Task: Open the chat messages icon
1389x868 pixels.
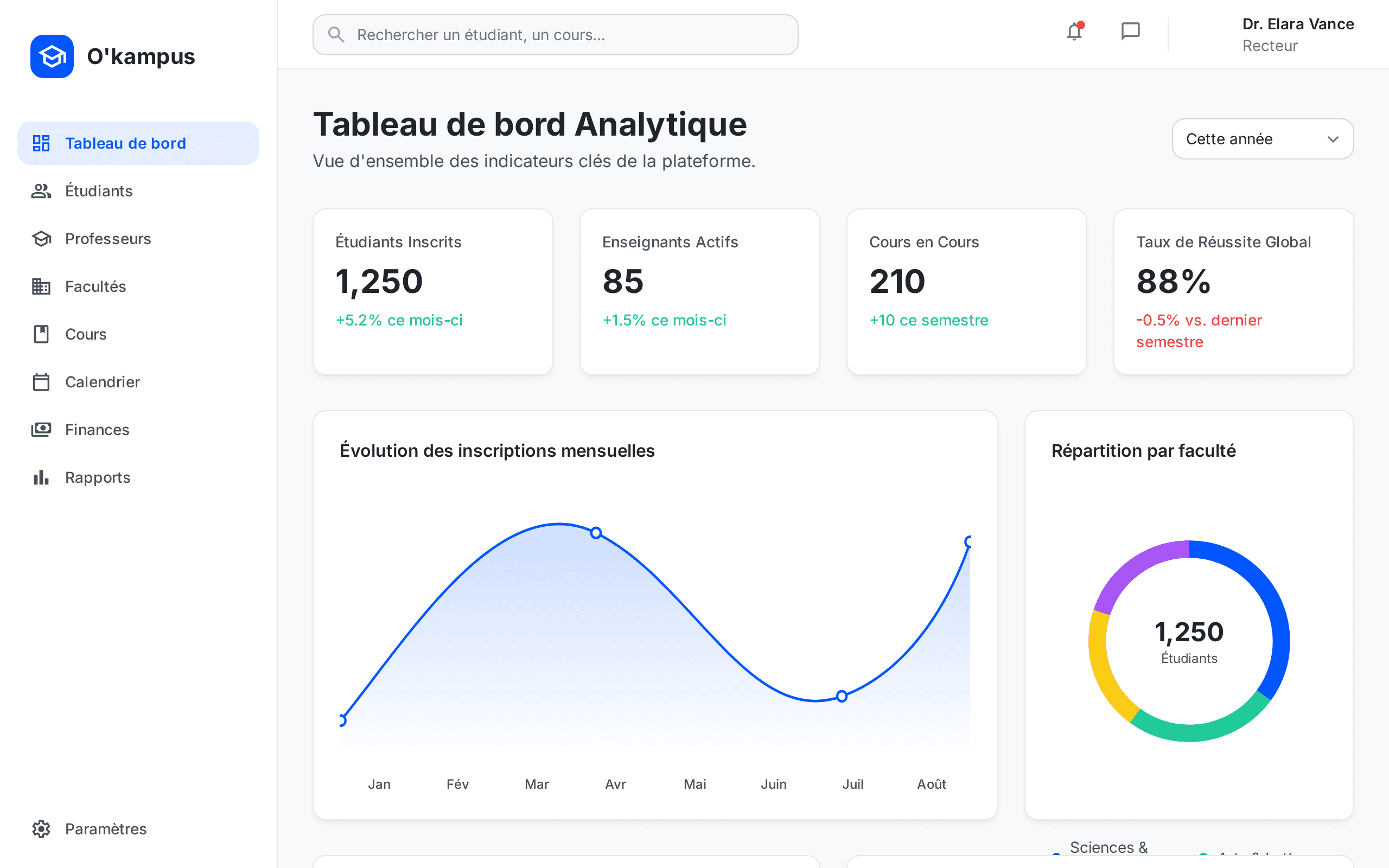Action: pyautogui.click(x=1130, y=31)
